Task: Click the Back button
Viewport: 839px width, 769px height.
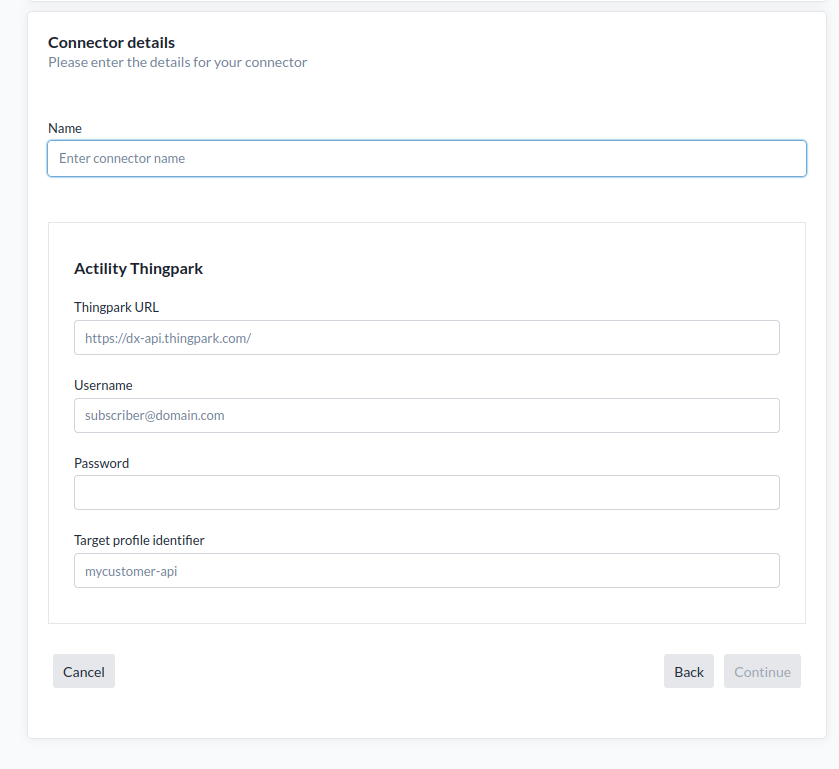Action: (688, 671)
